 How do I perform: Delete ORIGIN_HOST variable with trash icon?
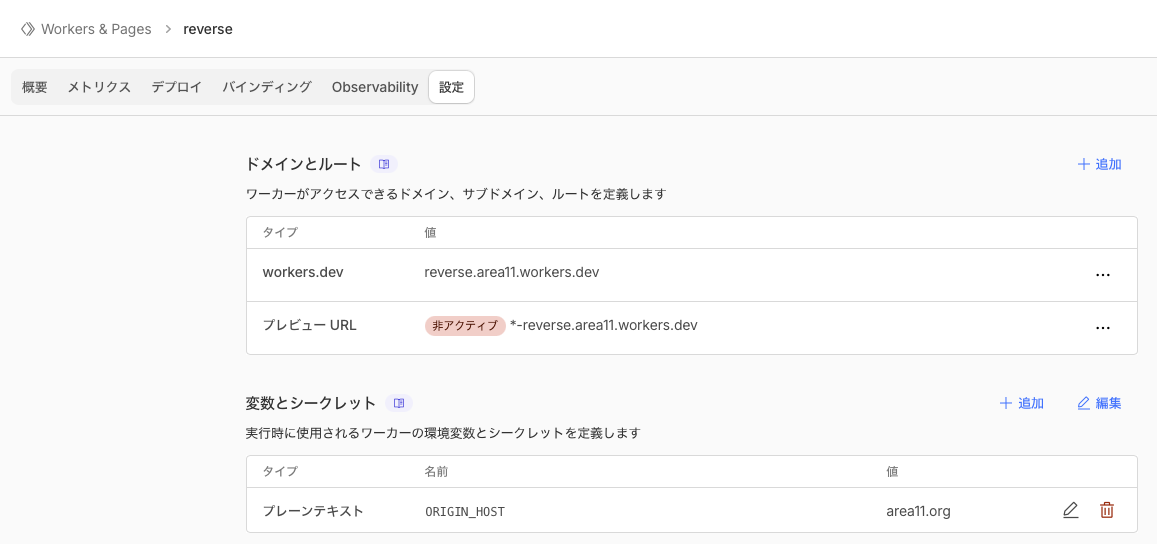[1107, 511]
